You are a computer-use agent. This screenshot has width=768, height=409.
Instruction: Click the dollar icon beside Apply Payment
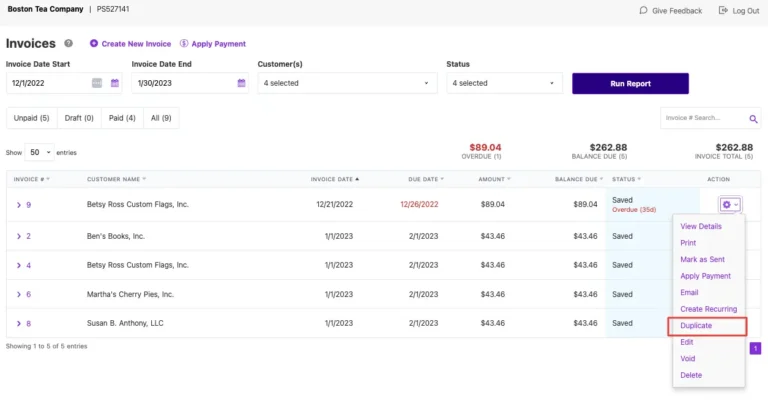point(184,44)
